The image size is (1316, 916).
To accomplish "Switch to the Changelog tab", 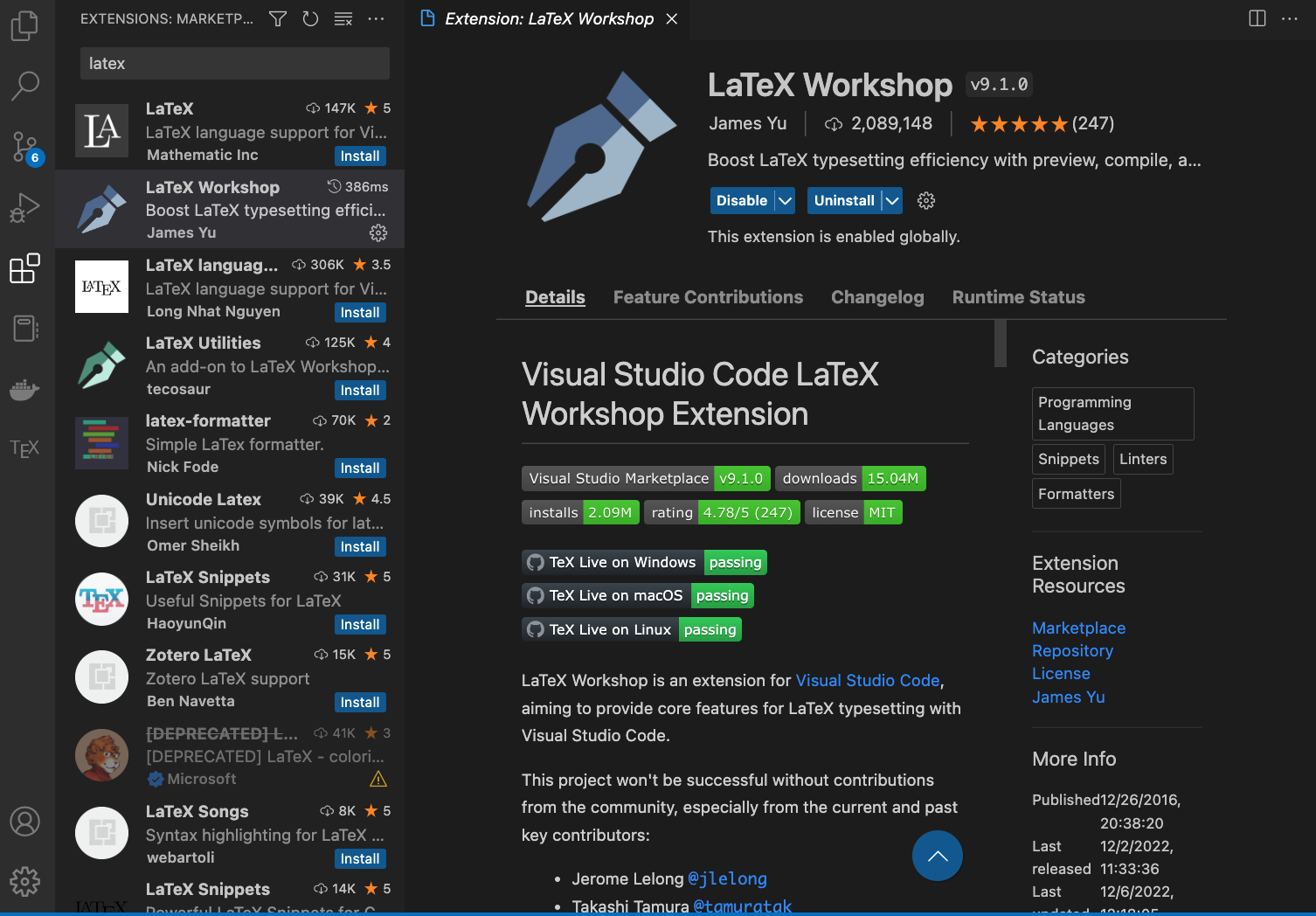I will [877, 297].
